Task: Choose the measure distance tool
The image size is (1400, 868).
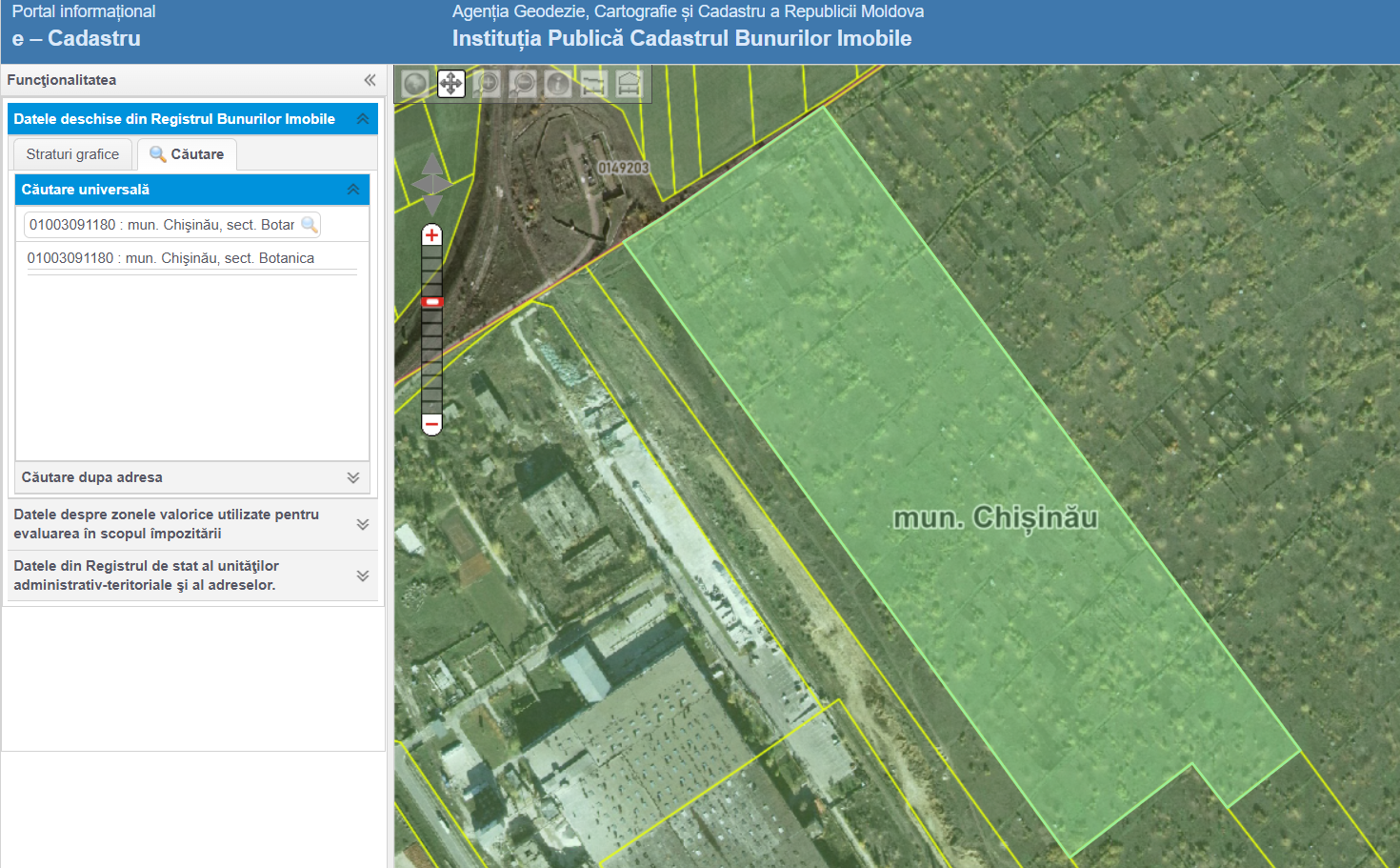Action: coord(593,84)
